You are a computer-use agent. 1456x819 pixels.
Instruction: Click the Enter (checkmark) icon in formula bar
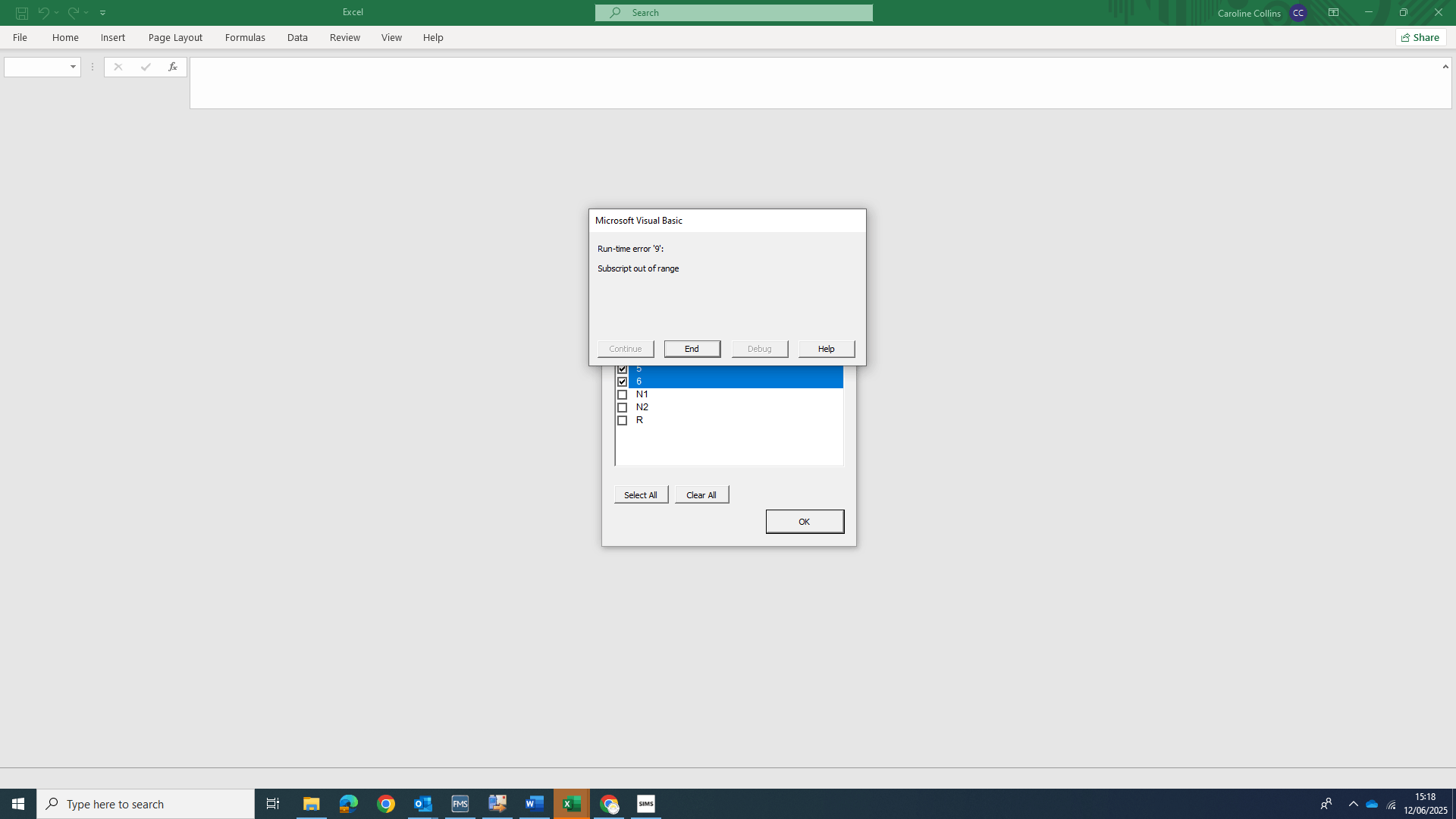[145, 67]
